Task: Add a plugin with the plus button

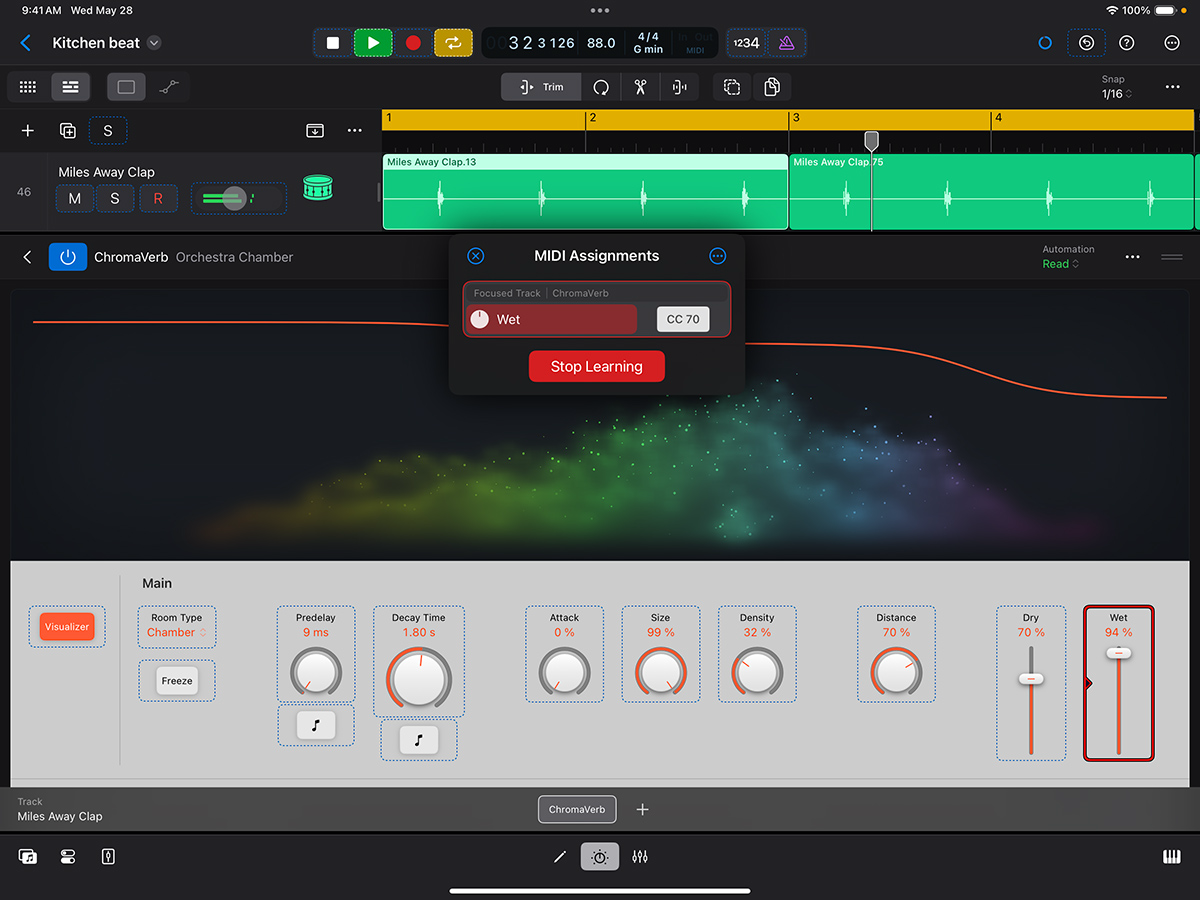Action: click(642, 809)
